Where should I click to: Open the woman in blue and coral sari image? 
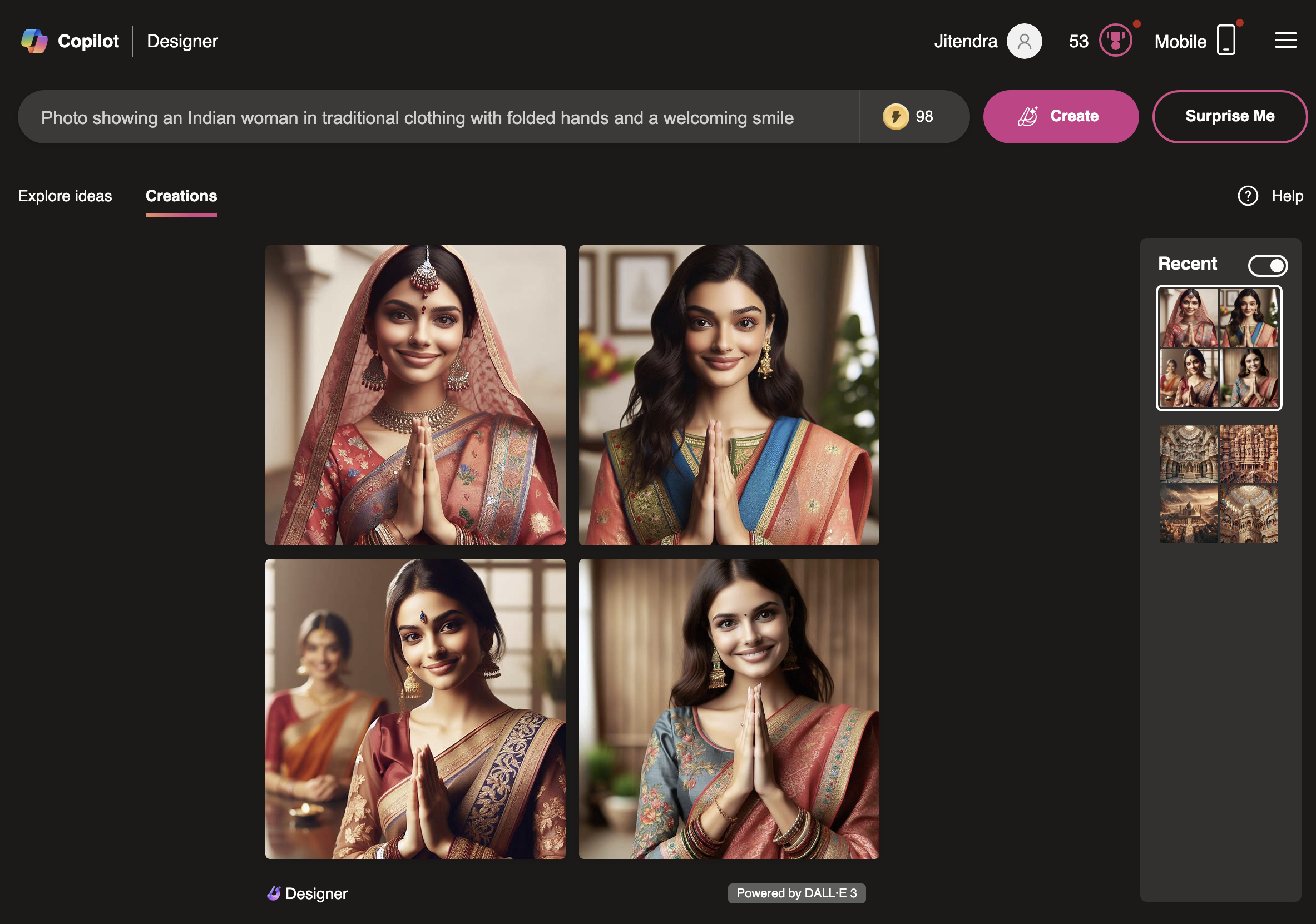[729, 395]
